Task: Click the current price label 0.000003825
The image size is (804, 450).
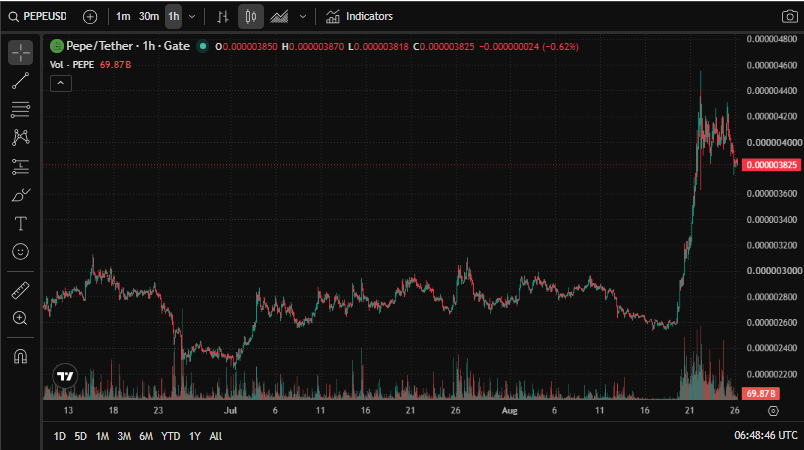Action: point(771,165)
